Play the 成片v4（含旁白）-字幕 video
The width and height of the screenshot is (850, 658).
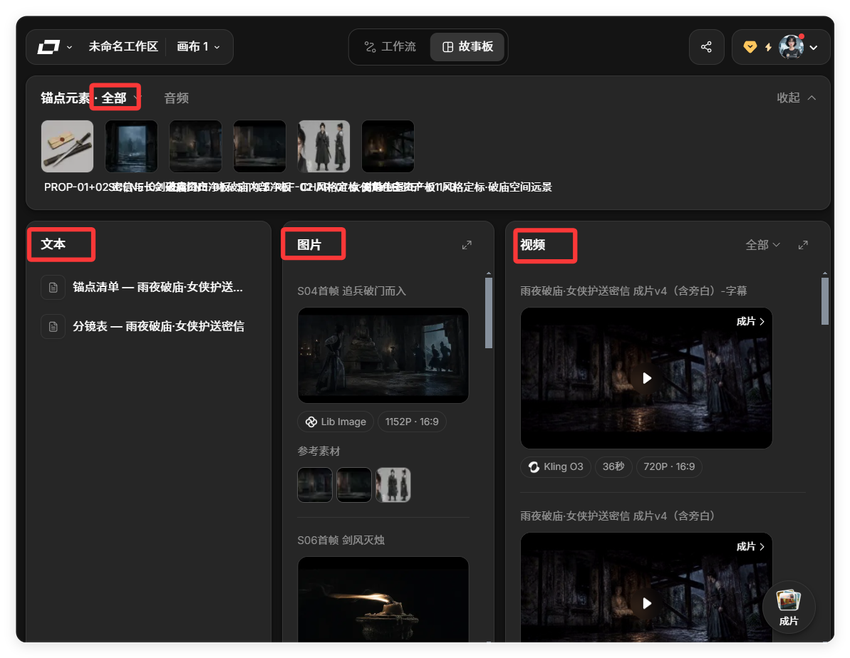[646, 378]
